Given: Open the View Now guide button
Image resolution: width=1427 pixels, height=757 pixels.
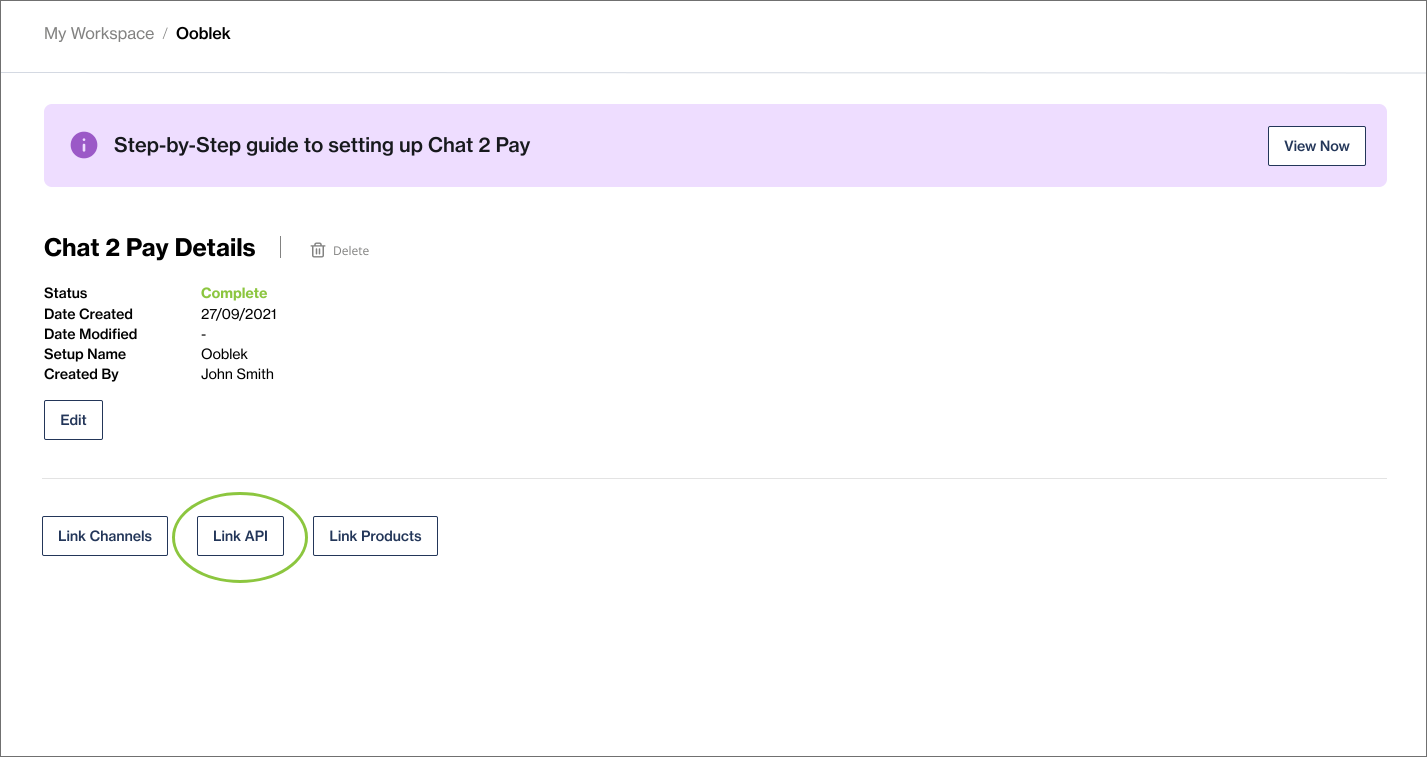Looking at the screenshot, I should 1316,146.
